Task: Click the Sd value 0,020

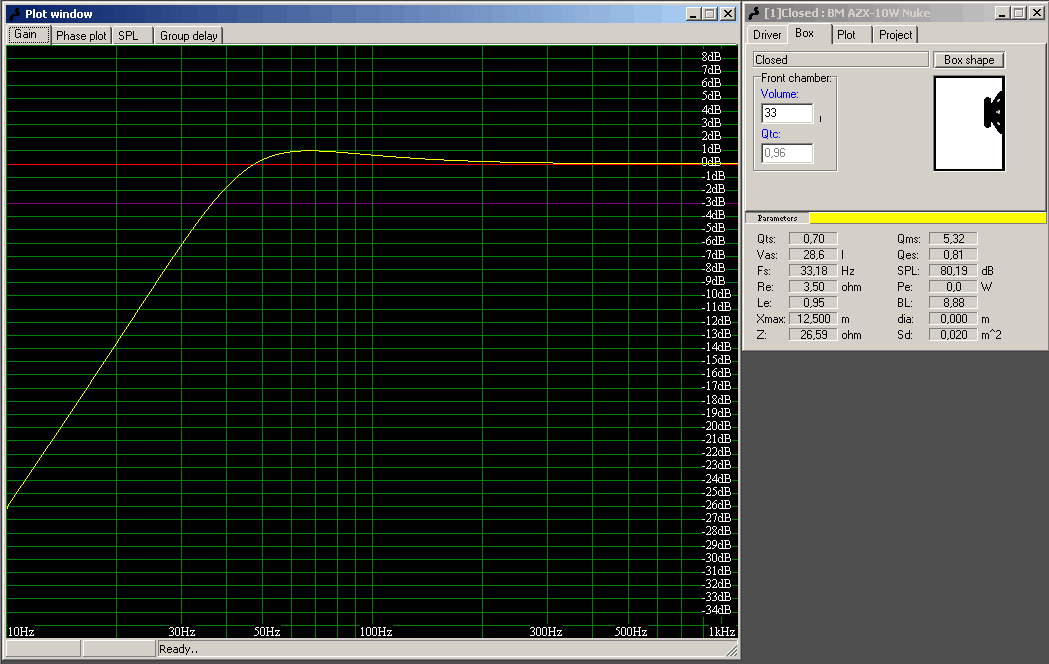Action: tap(953, 335)
